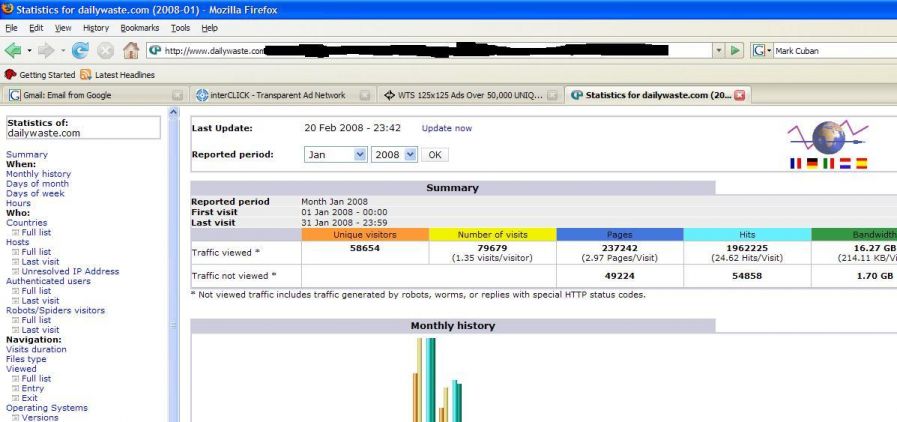This screenshot has height=422, width=897.
Task: Select the French flag language icon
Action: (x=796, y=164)
